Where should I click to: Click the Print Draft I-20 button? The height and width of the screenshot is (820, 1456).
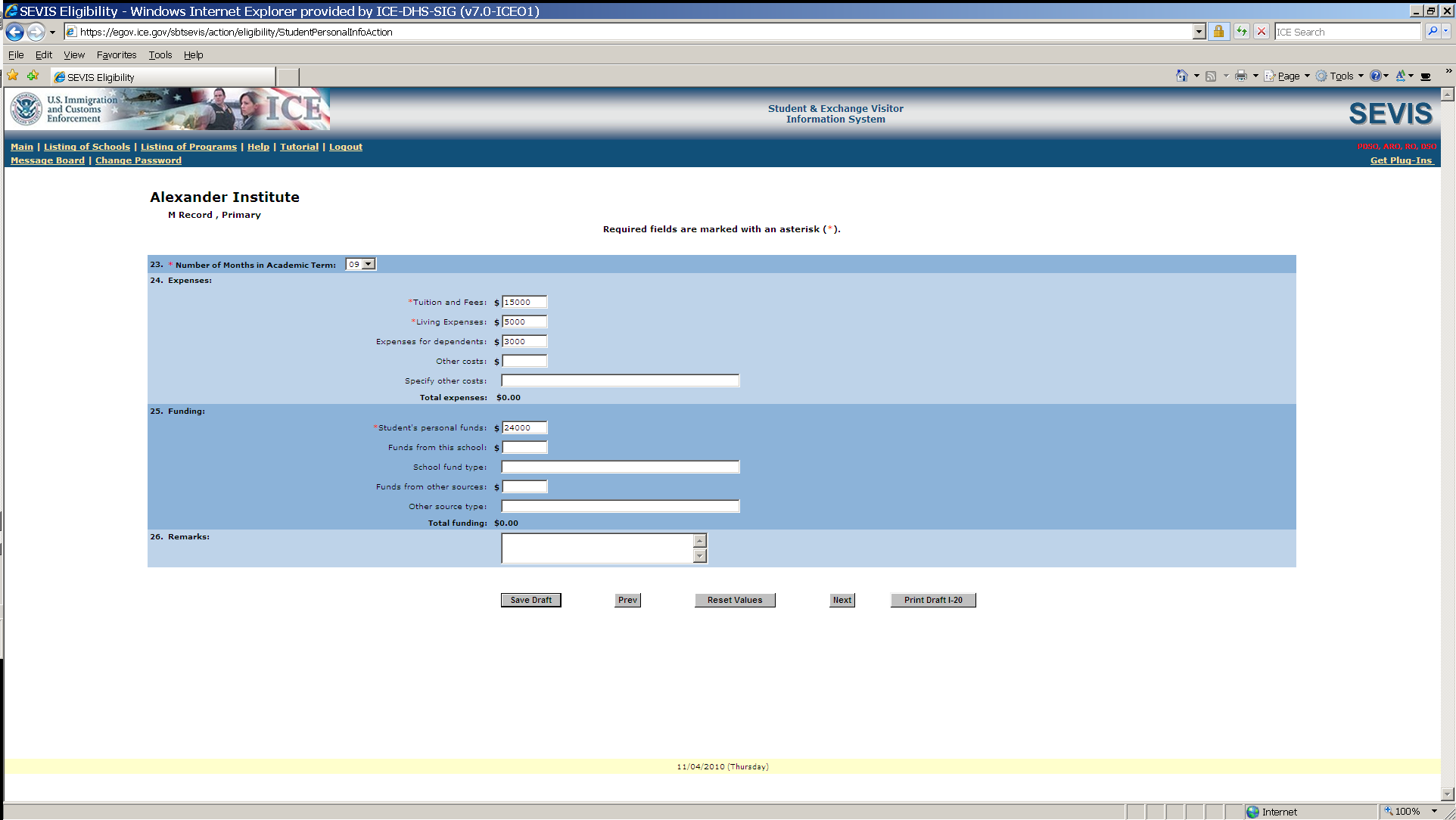click(x=932, y=600)
